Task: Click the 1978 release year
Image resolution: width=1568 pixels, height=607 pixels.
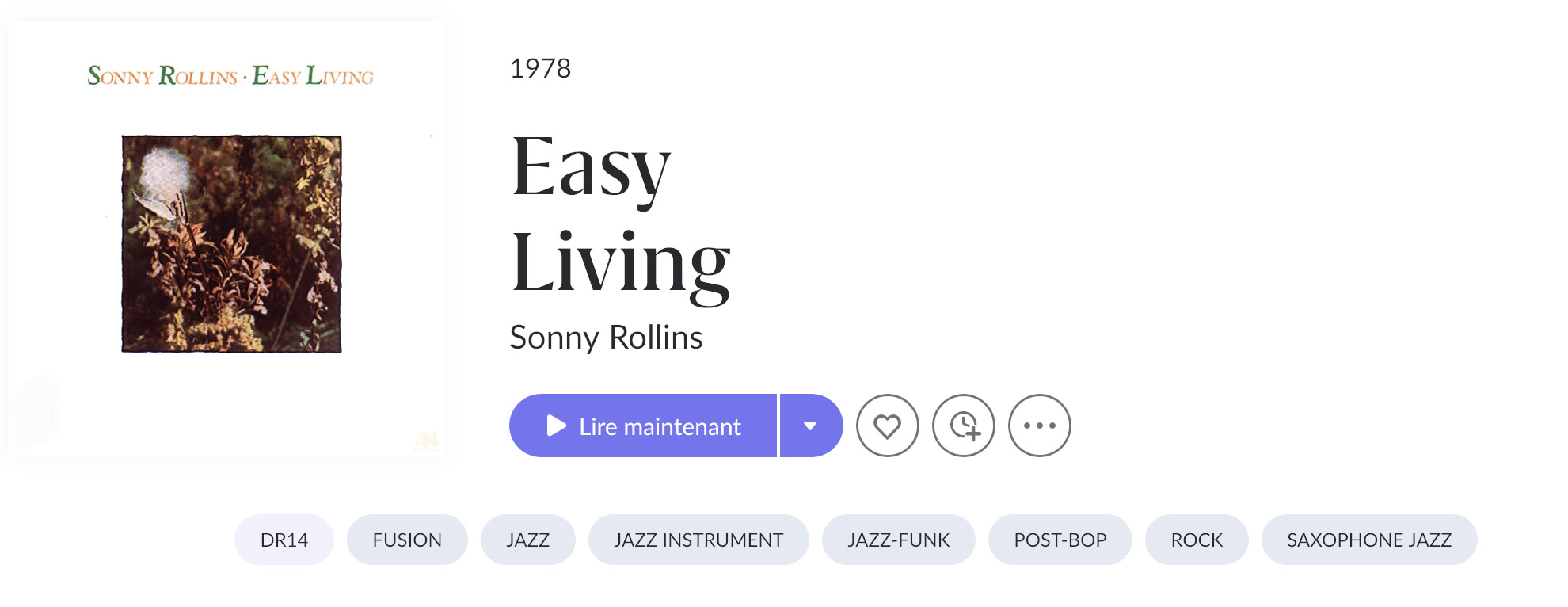Action: click(540, 68)
